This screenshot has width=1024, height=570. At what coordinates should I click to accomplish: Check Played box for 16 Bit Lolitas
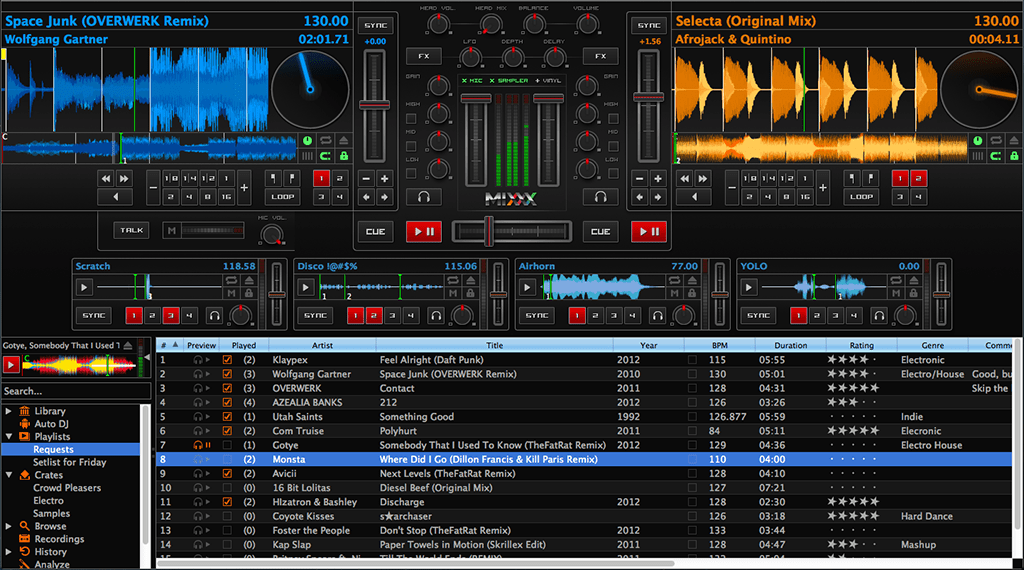pyautogui.click(x=227, y=488)
